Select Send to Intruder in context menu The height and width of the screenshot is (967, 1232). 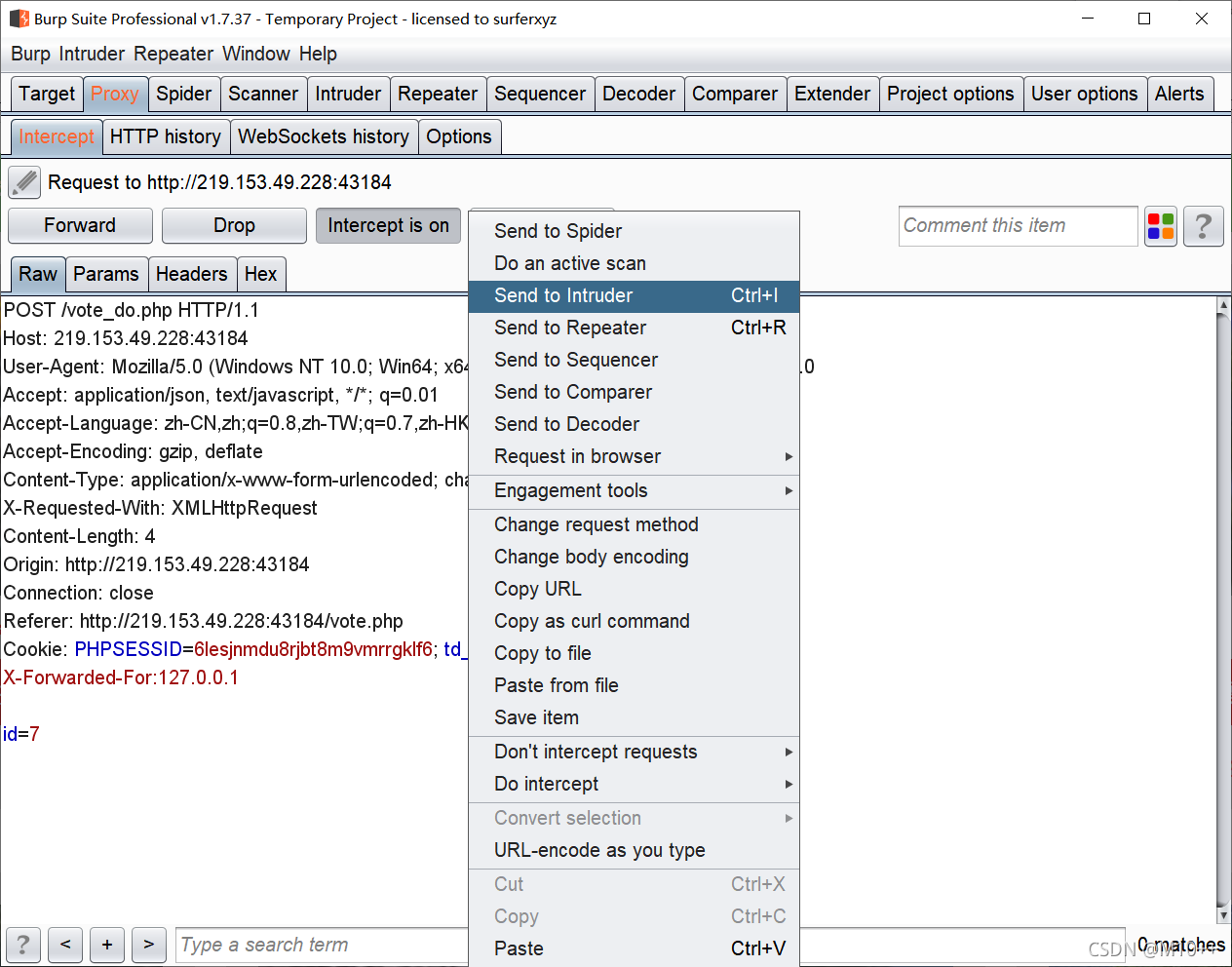point(634,295)
